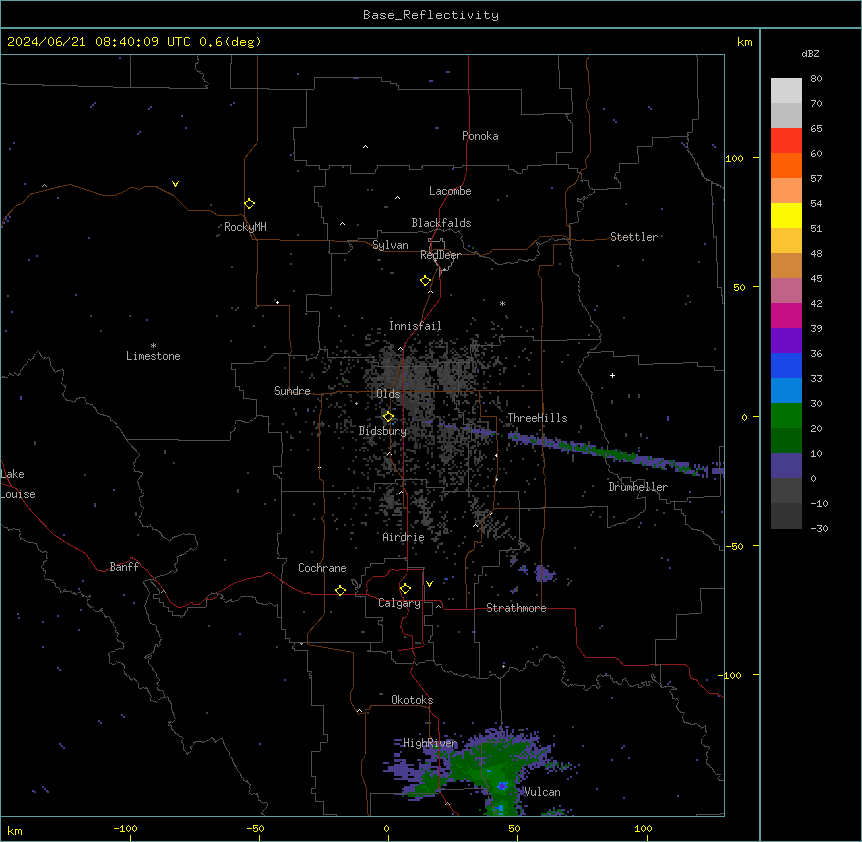Viewport: 862px width, 842px height.
Task: Click the Calgary label
Action: 399,603
